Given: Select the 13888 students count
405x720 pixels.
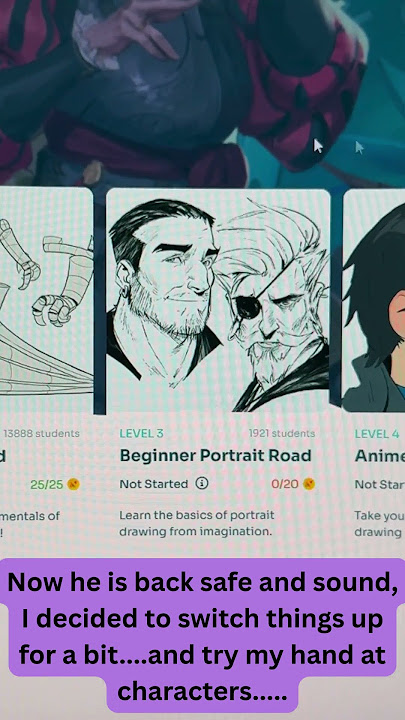Looking at the screenshot, I should [41, 433].
